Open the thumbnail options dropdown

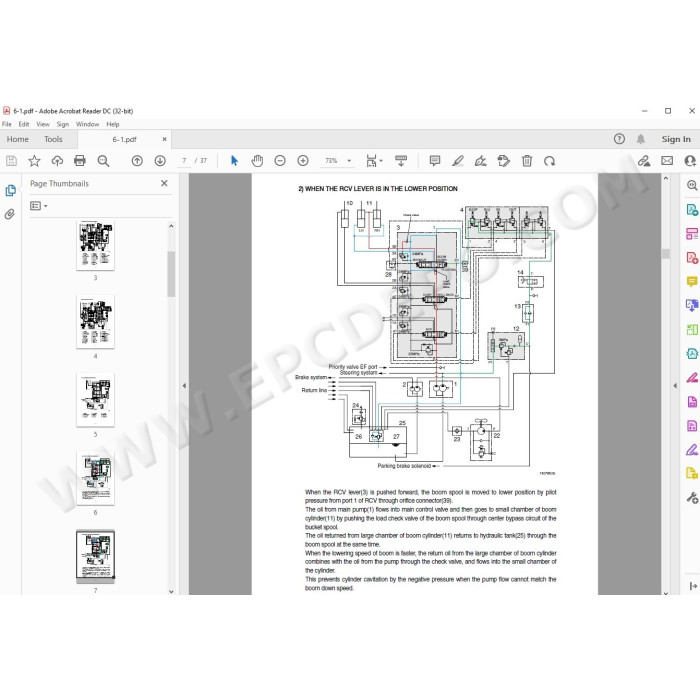click(38, 206)
